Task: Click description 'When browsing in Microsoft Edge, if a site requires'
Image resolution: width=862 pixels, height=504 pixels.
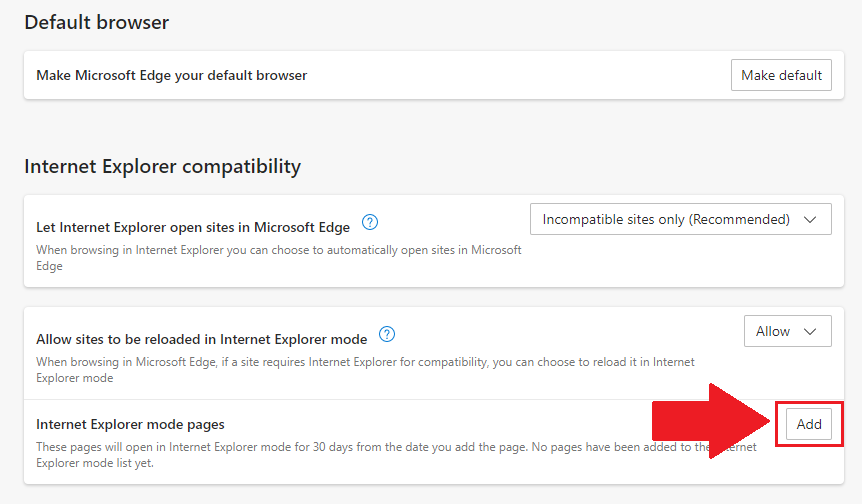Action: point(365,370)
